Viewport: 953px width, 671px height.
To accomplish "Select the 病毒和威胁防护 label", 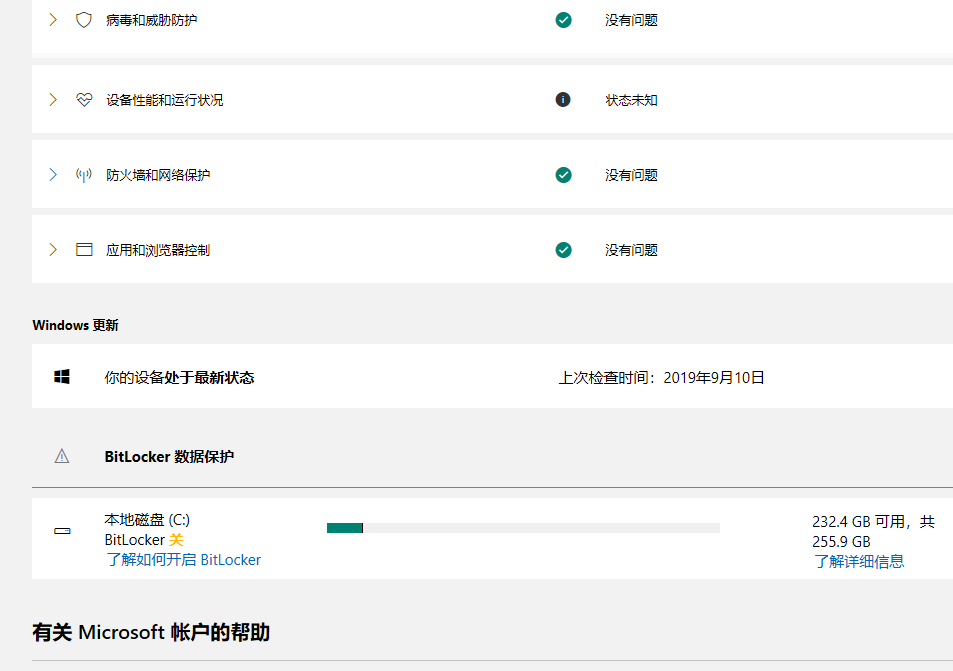I will coord(151,20).
